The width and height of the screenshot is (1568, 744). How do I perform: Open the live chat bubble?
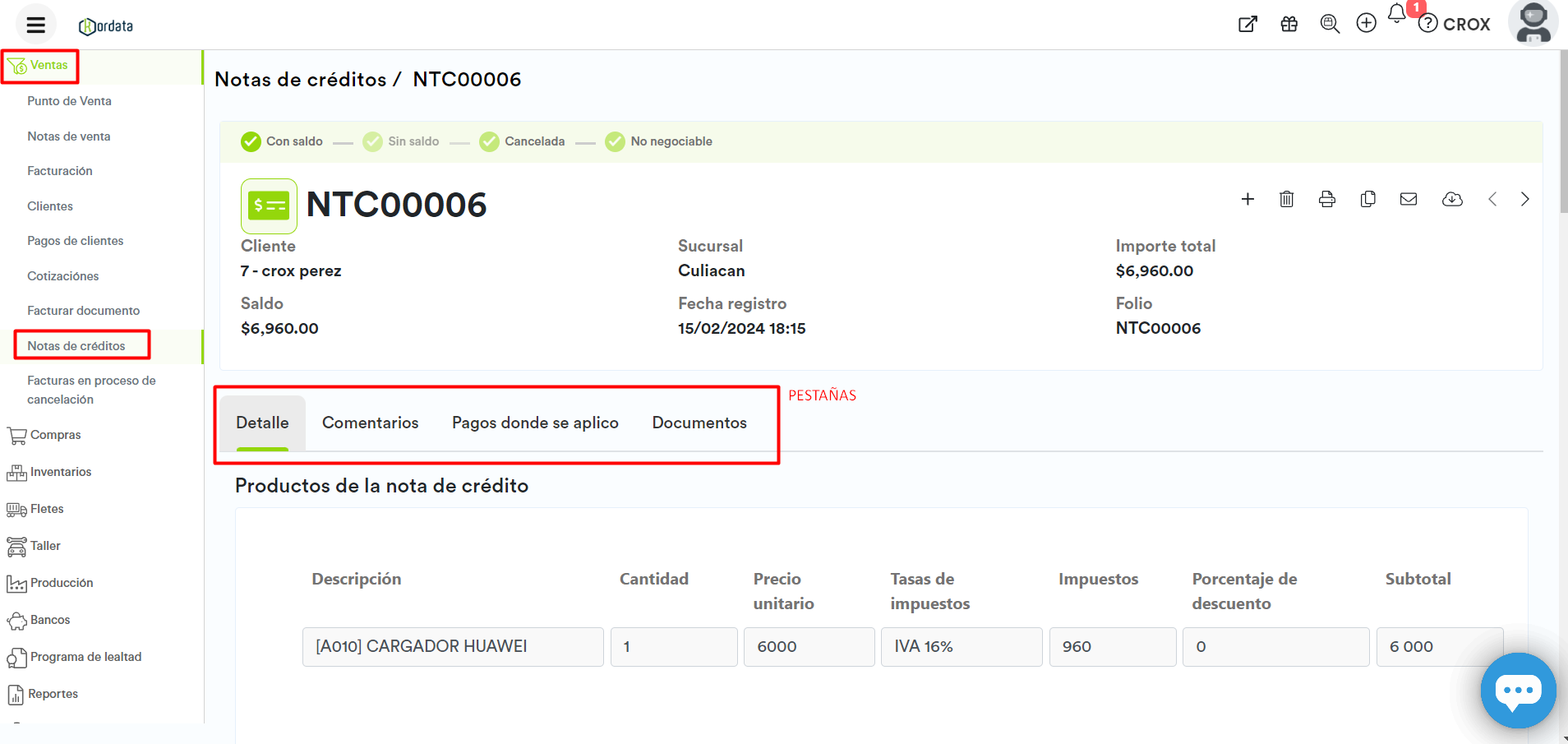(x=1517, y=690)
